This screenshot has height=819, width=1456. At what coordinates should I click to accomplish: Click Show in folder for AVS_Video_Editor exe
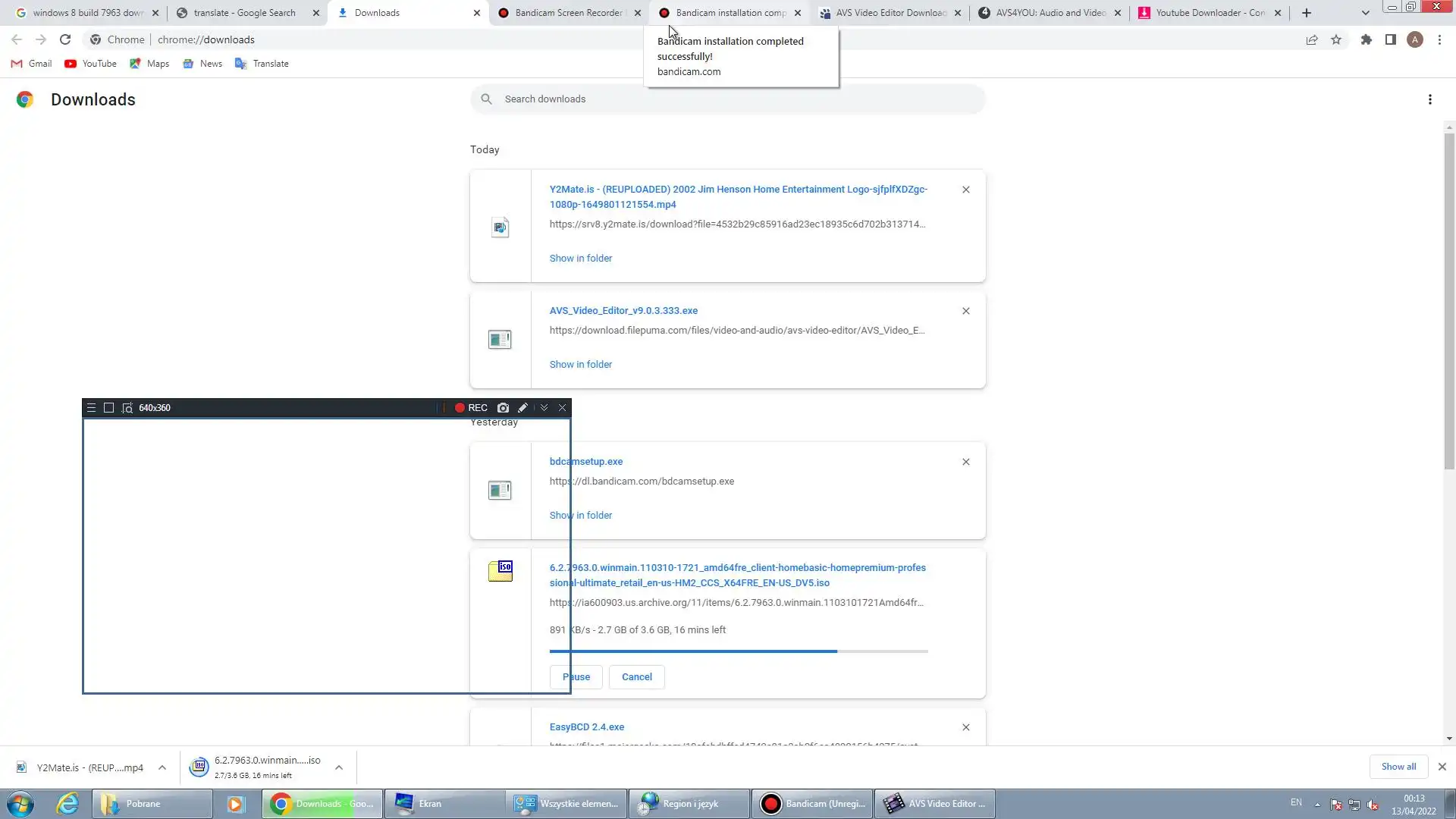(x=580, y=364)
